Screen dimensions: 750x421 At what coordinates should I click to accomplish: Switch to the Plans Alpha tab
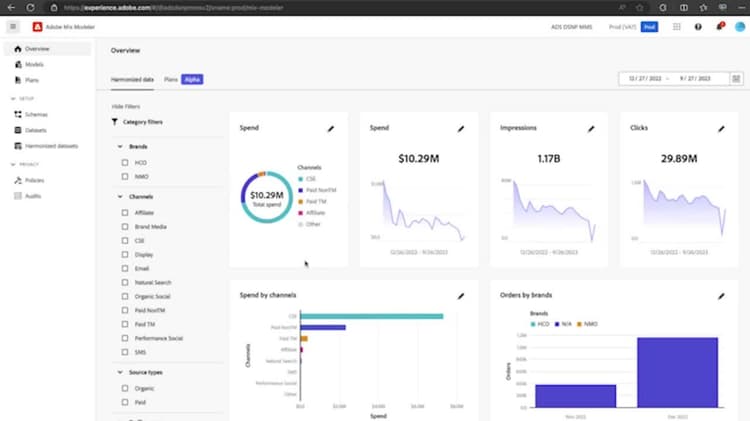183,79
